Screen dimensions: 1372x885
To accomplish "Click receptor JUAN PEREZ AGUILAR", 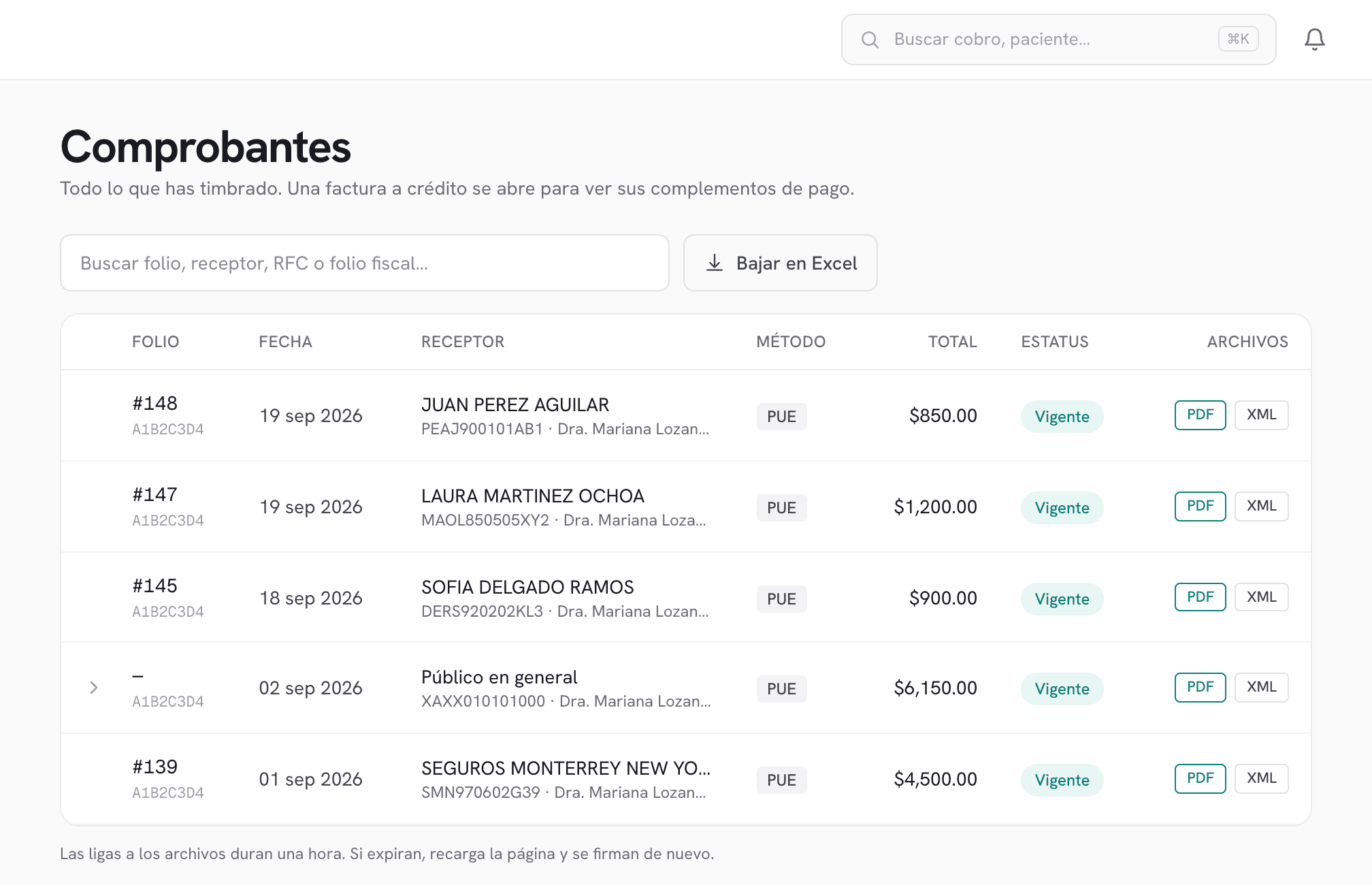I will point(515,405).
